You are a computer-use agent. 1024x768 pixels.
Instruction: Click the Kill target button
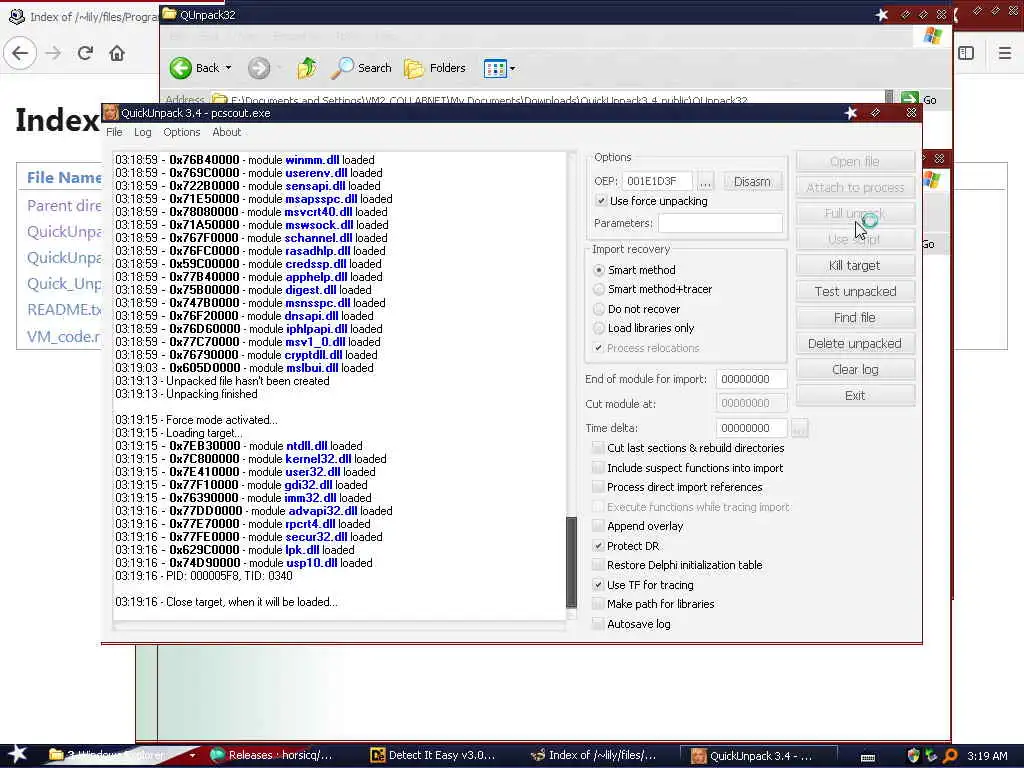click(x=855, y=265)
